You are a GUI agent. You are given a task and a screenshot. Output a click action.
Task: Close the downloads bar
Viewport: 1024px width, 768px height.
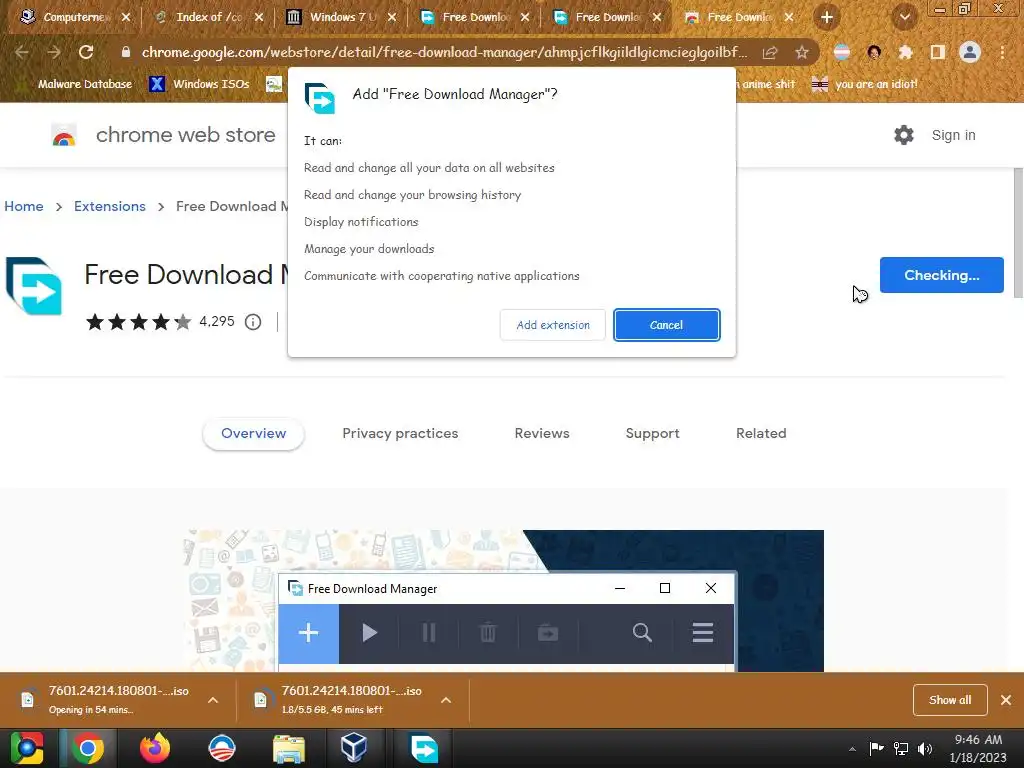[x=1006, y=700]
